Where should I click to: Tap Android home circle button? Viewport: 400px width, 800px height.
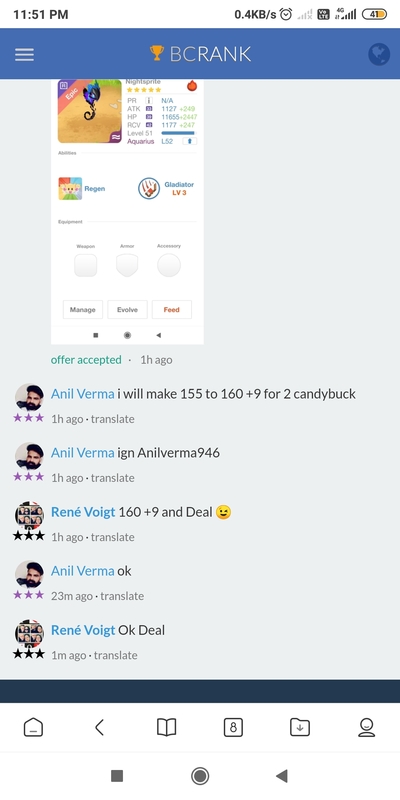[200, 776]
